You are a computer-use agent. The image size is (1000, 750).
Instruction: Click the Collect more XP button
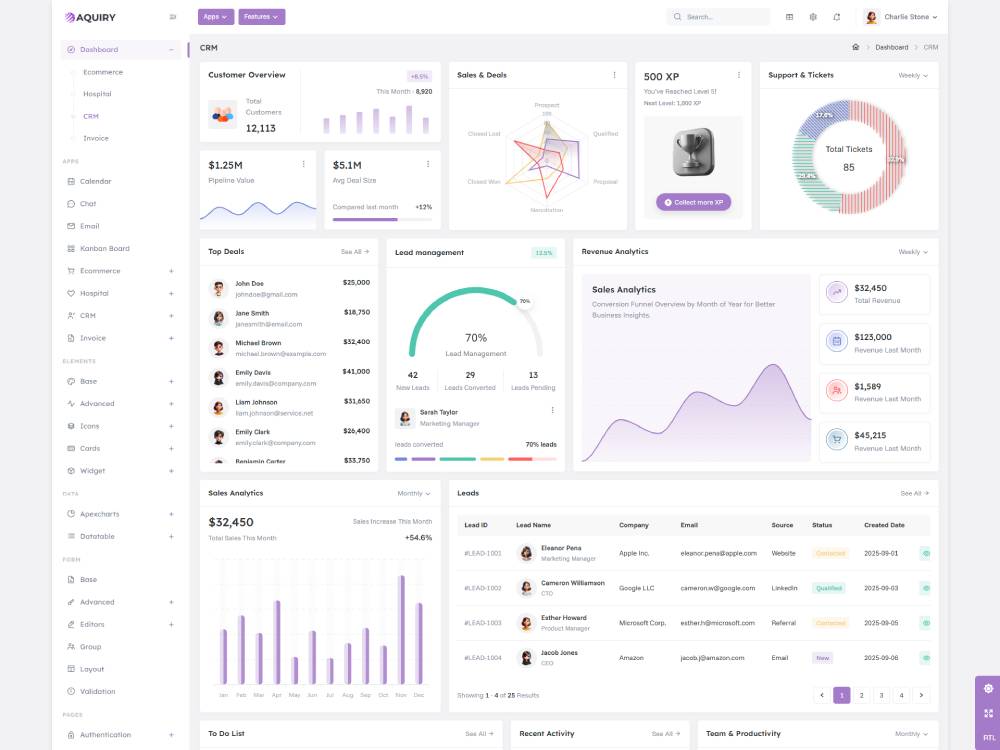pos(693,202)
